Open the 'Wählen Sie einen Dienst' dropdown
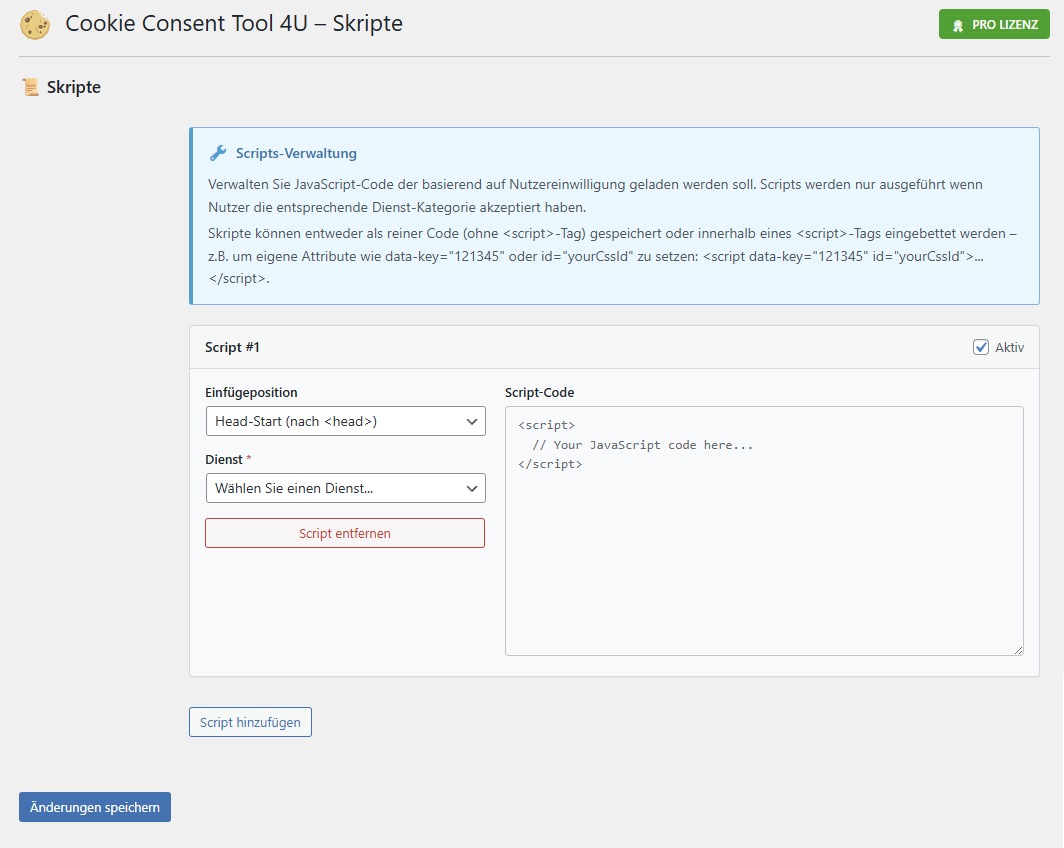The height and width of the screenshot is (848, 1064). [344, 488]
